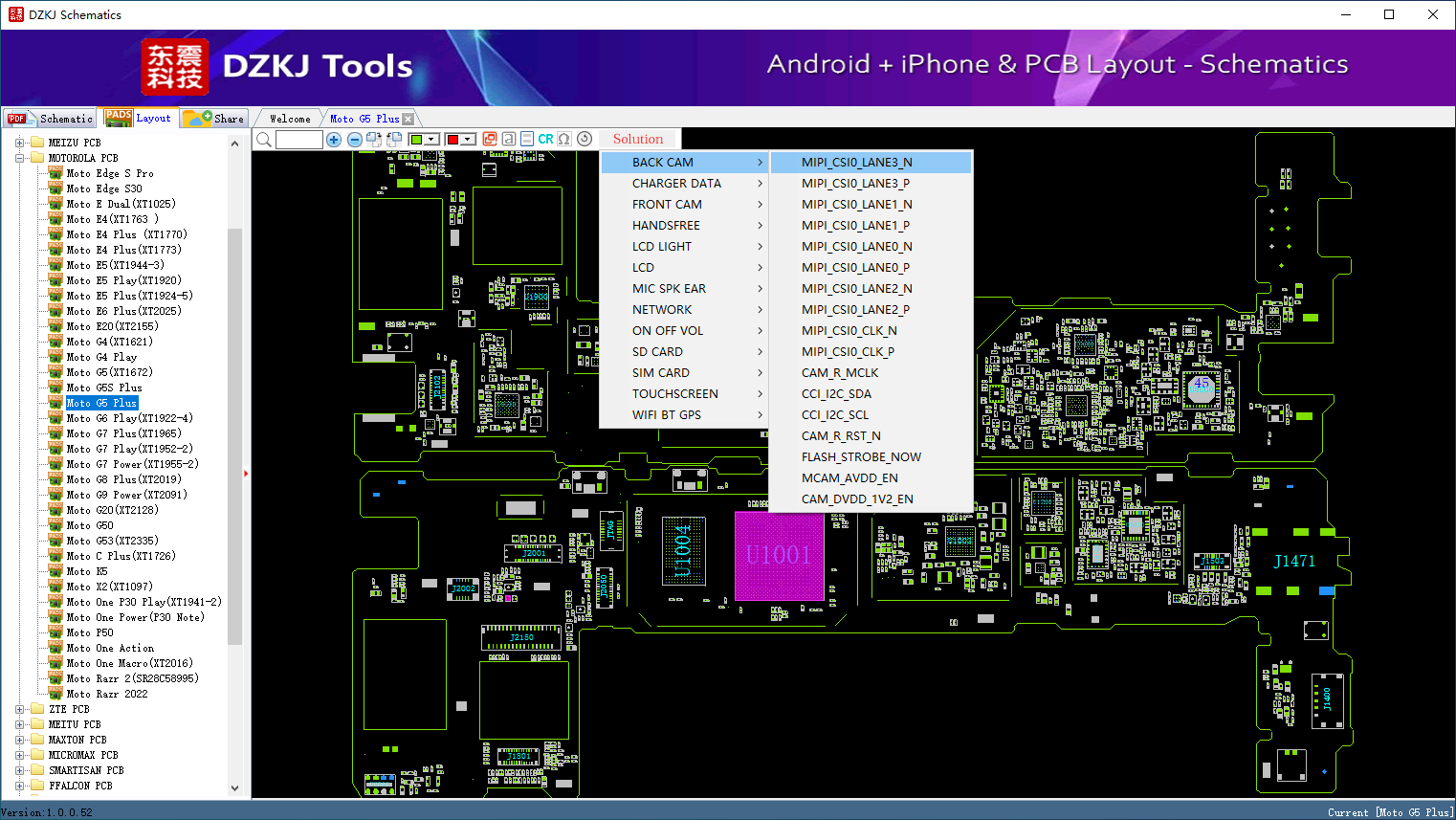Click the rotate counter-clockwise icon
Viewport: 1456px width, 820px height.
coord(394,140)
